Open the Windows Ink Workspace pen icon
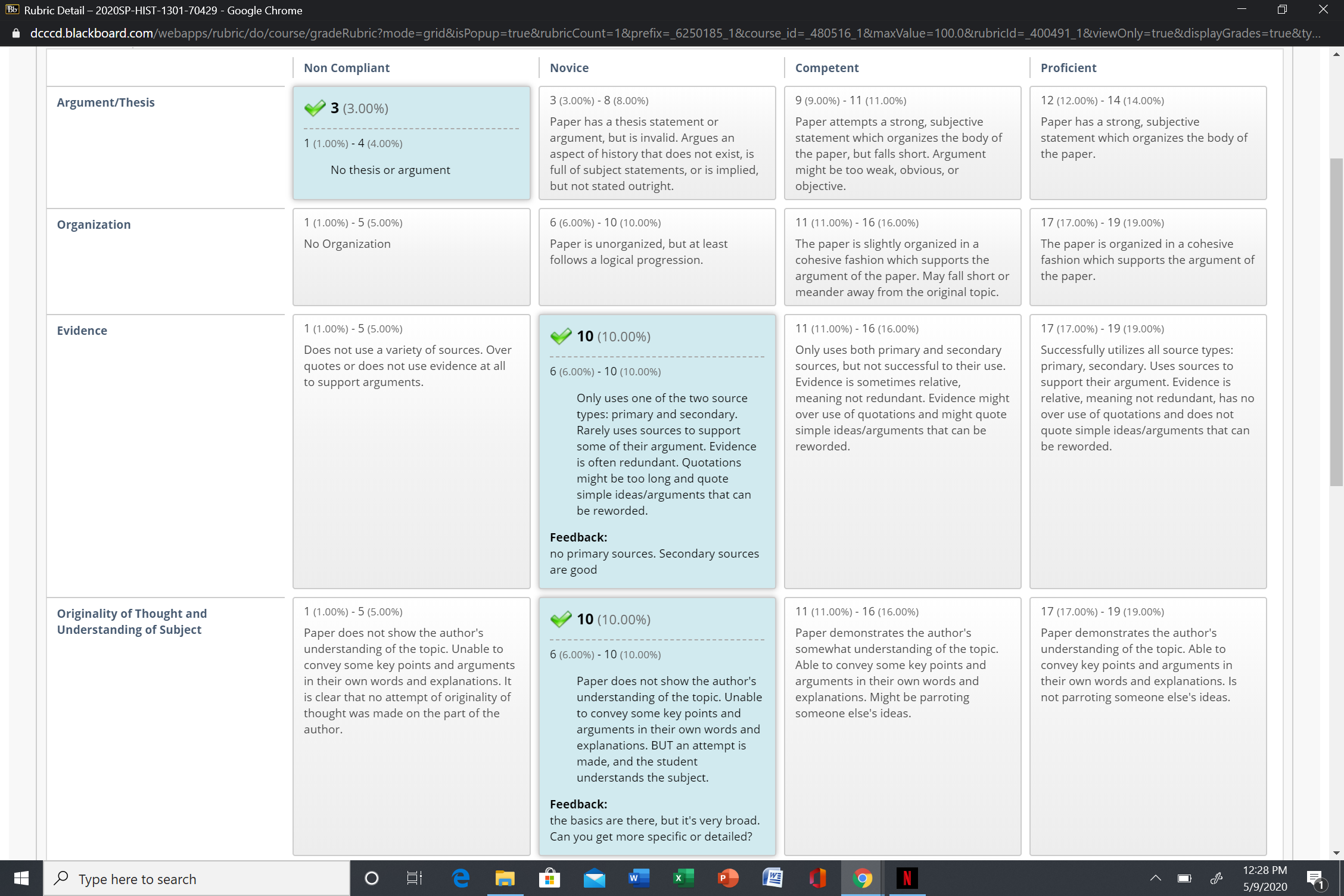Screen dimensions: 1344x896 click(x=1217, y=878)
